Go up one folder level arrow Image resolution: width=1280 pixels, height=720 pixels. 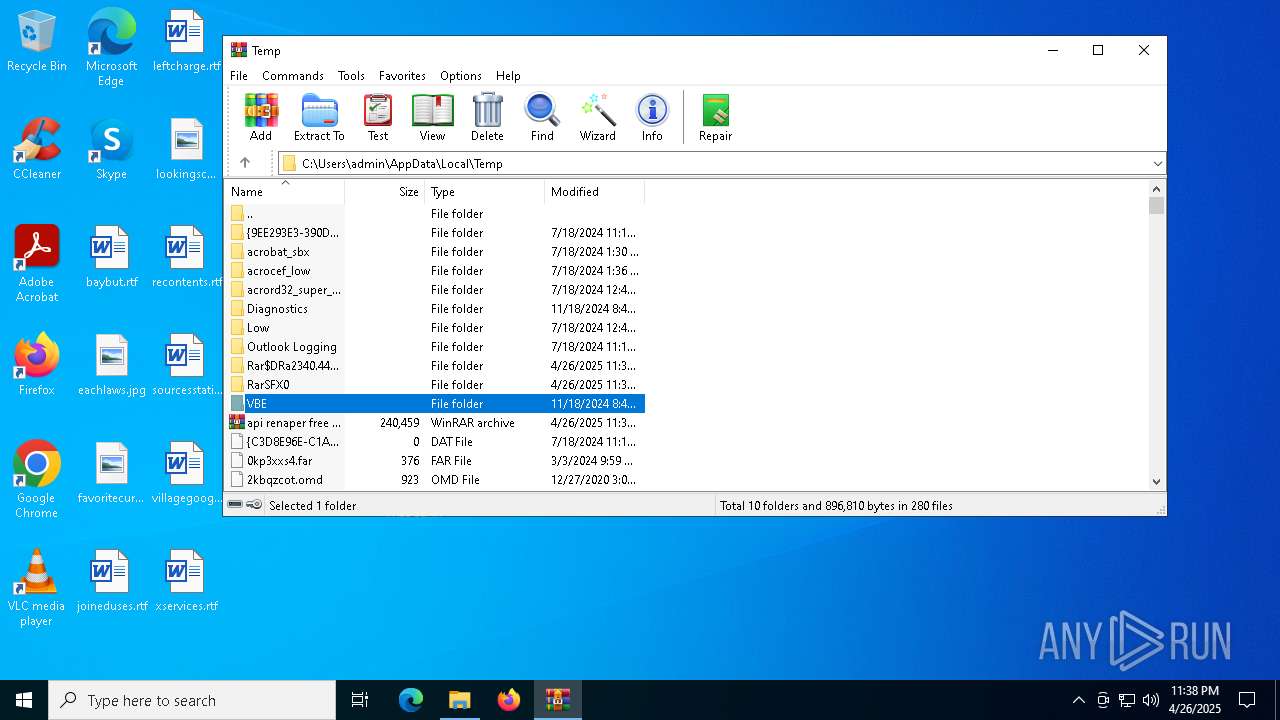tap(245, 163)
